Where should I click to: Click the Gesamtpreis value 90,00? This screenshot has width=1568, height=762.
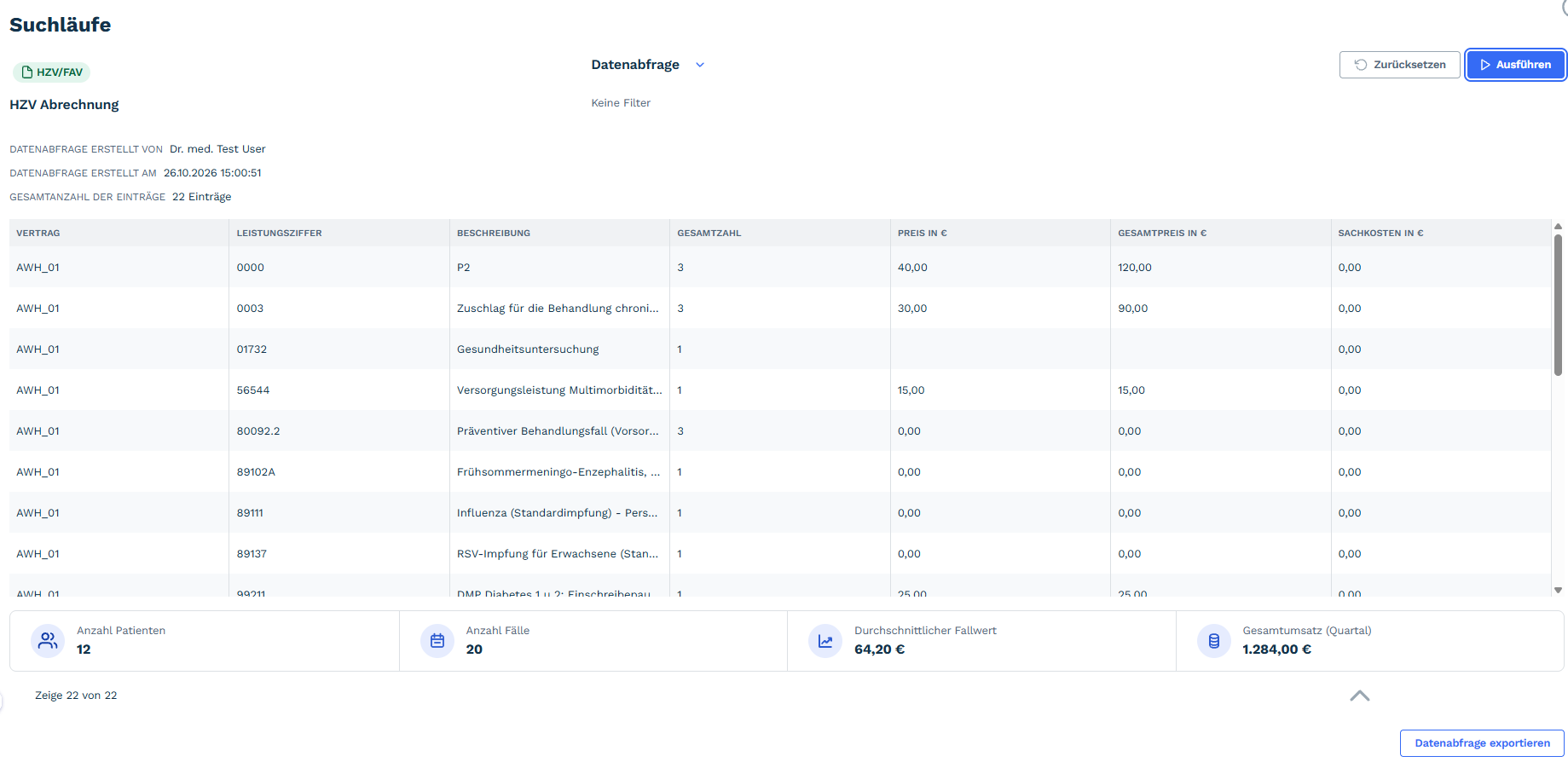(1133, 309)
